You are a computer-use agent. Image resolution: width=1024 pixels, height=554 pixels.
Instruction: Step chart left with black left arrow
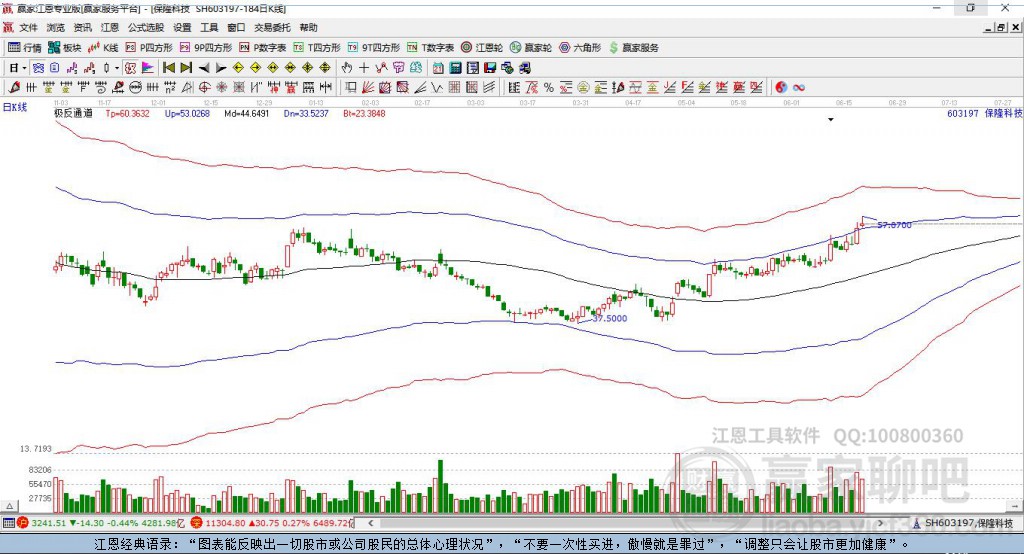click(x=204, y=68)
